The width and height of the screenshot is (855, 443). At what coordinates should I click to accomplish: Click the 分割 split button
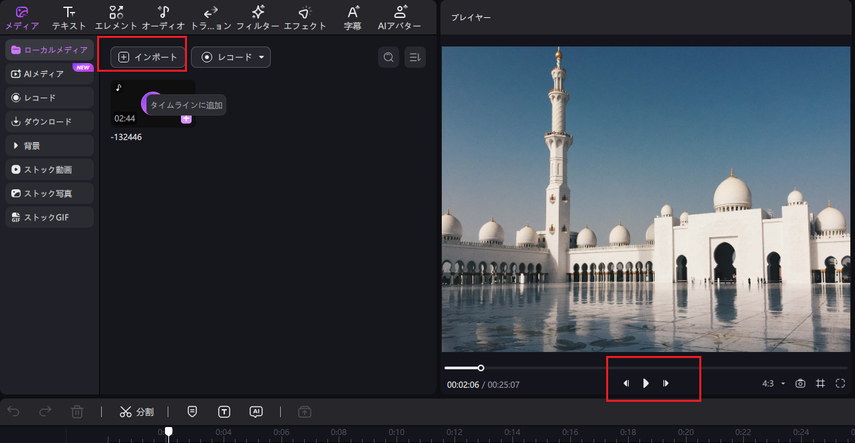tap(136, 412)
